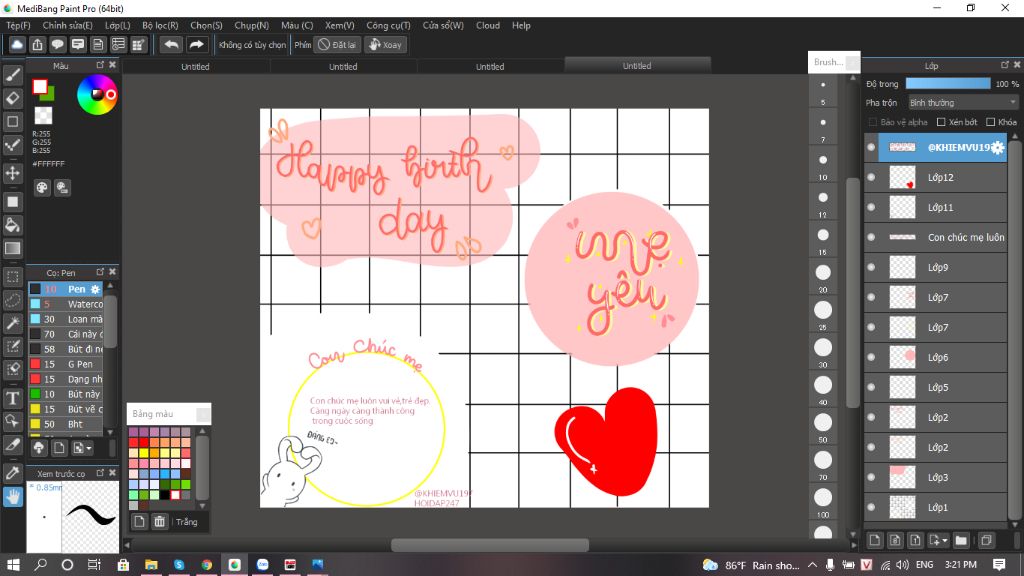Add a new layer
Viewport: 1024px width, 576px height.
tap(874, 540)
